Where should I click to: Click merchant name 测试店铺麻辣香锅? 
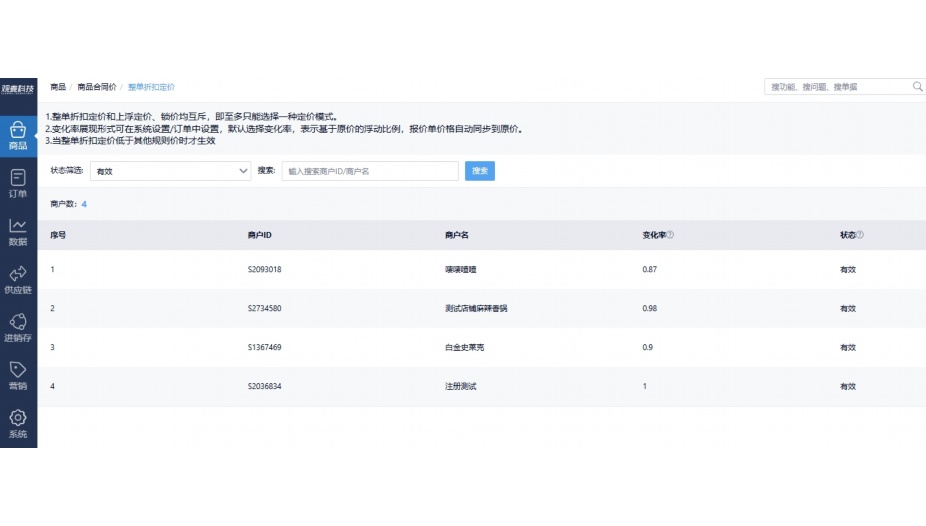(476, 308)
